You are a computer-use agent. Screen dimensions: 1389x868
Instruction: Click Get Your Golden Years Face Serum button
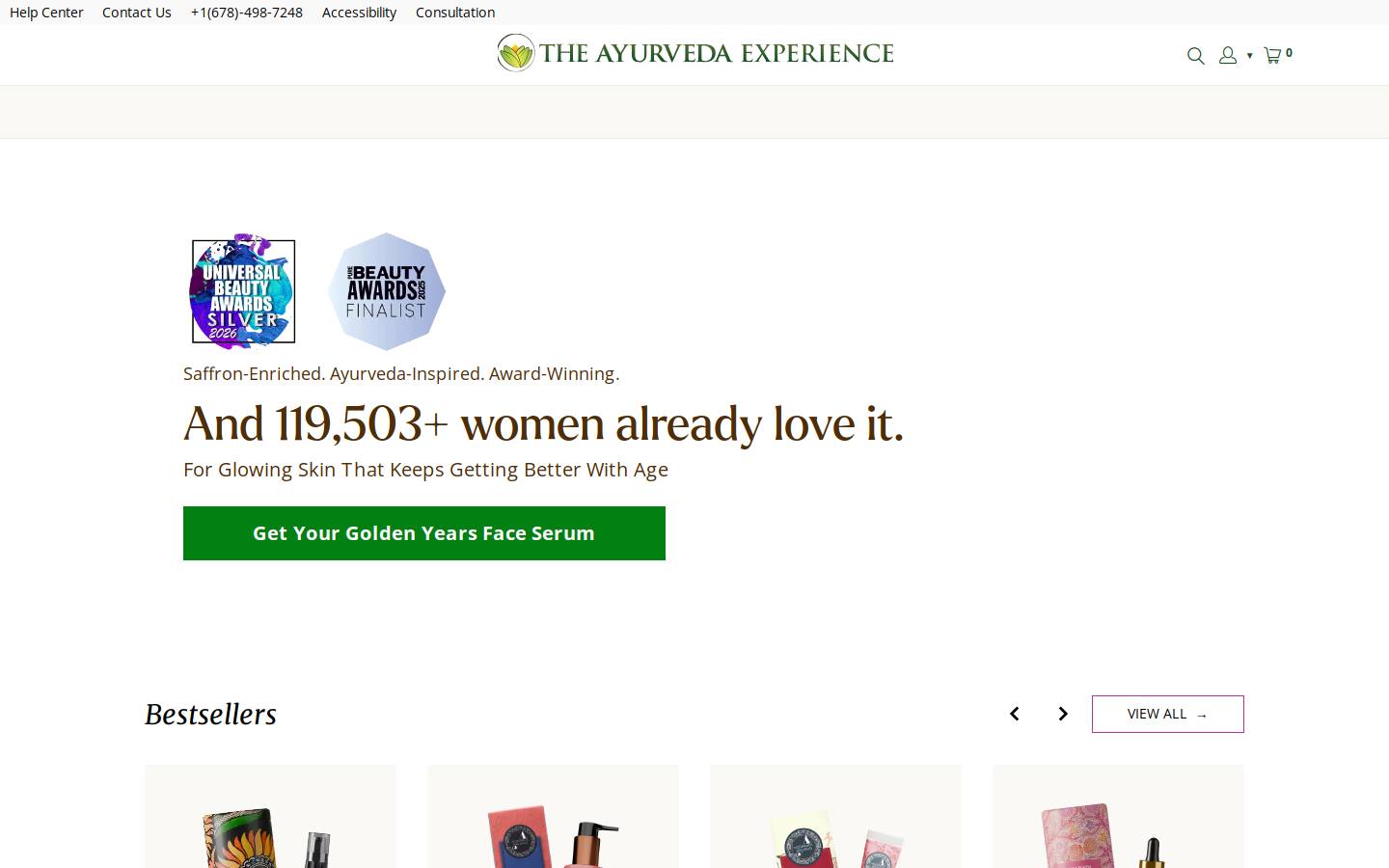(424, 533)
